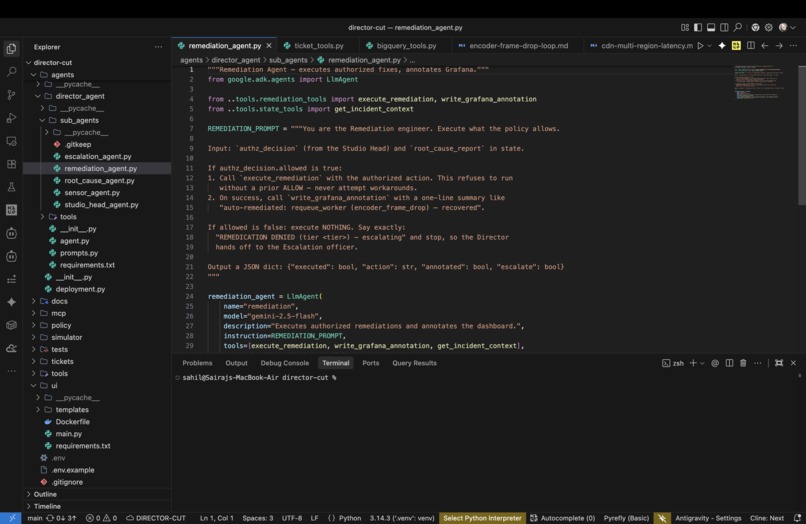Open run options dropdown arrow

click(x=709, y=46)
